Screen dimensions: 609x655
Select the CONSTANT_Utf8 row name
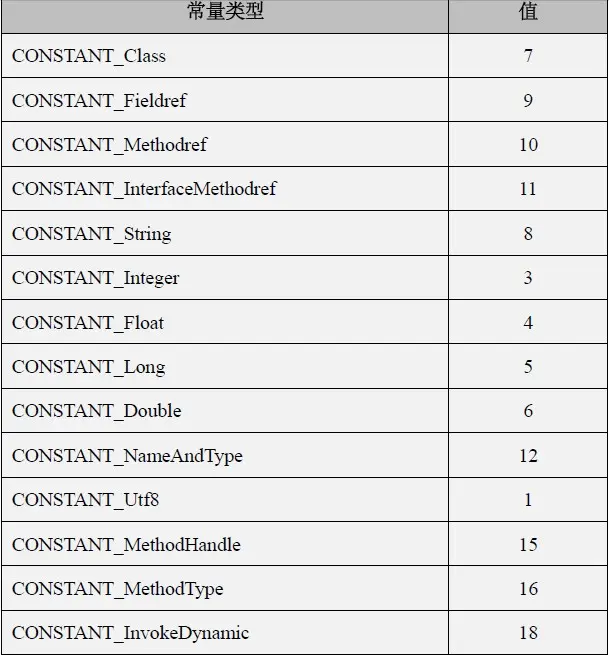[x=86, y=500]
